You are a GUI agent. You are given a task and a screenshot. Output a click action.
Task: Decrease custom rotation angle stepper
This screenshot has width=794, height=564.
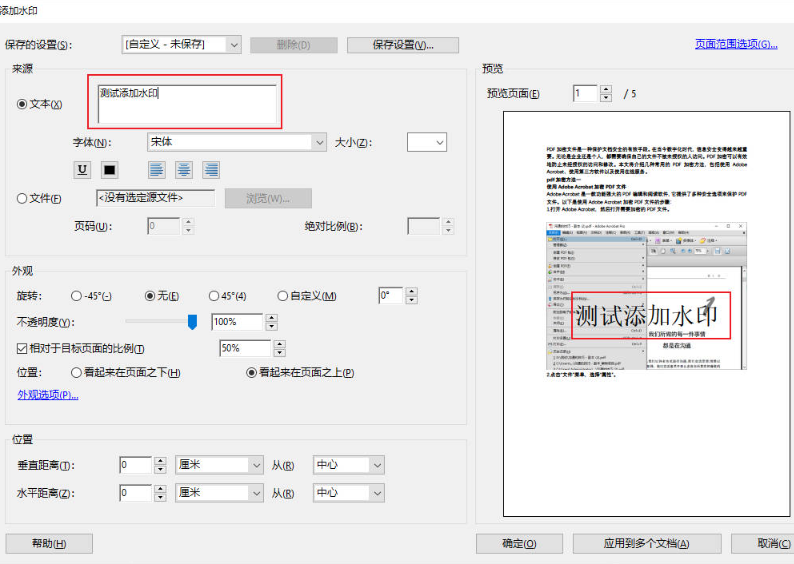412,300
